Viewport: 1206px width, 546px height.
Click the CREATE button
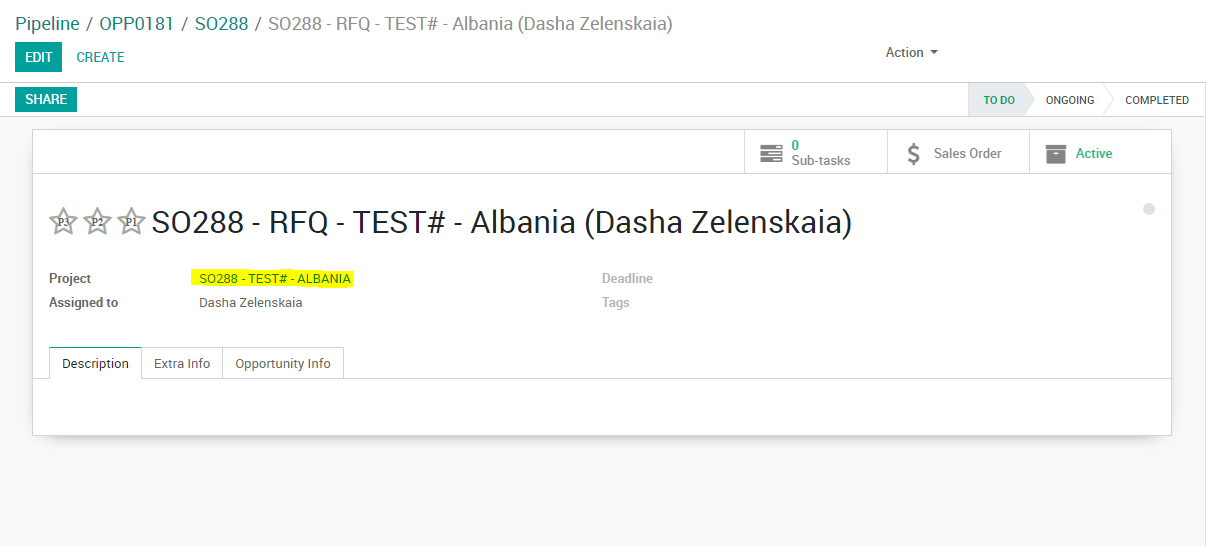[x=101, y=57]
